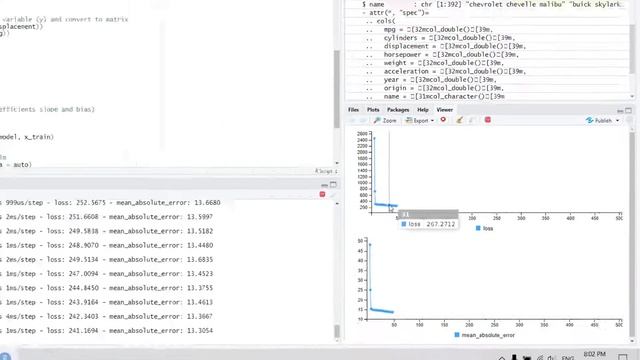Open the ENG language indicator in taskbar
Viewport: 640px width, 360px height.
(x=568, y=358)
